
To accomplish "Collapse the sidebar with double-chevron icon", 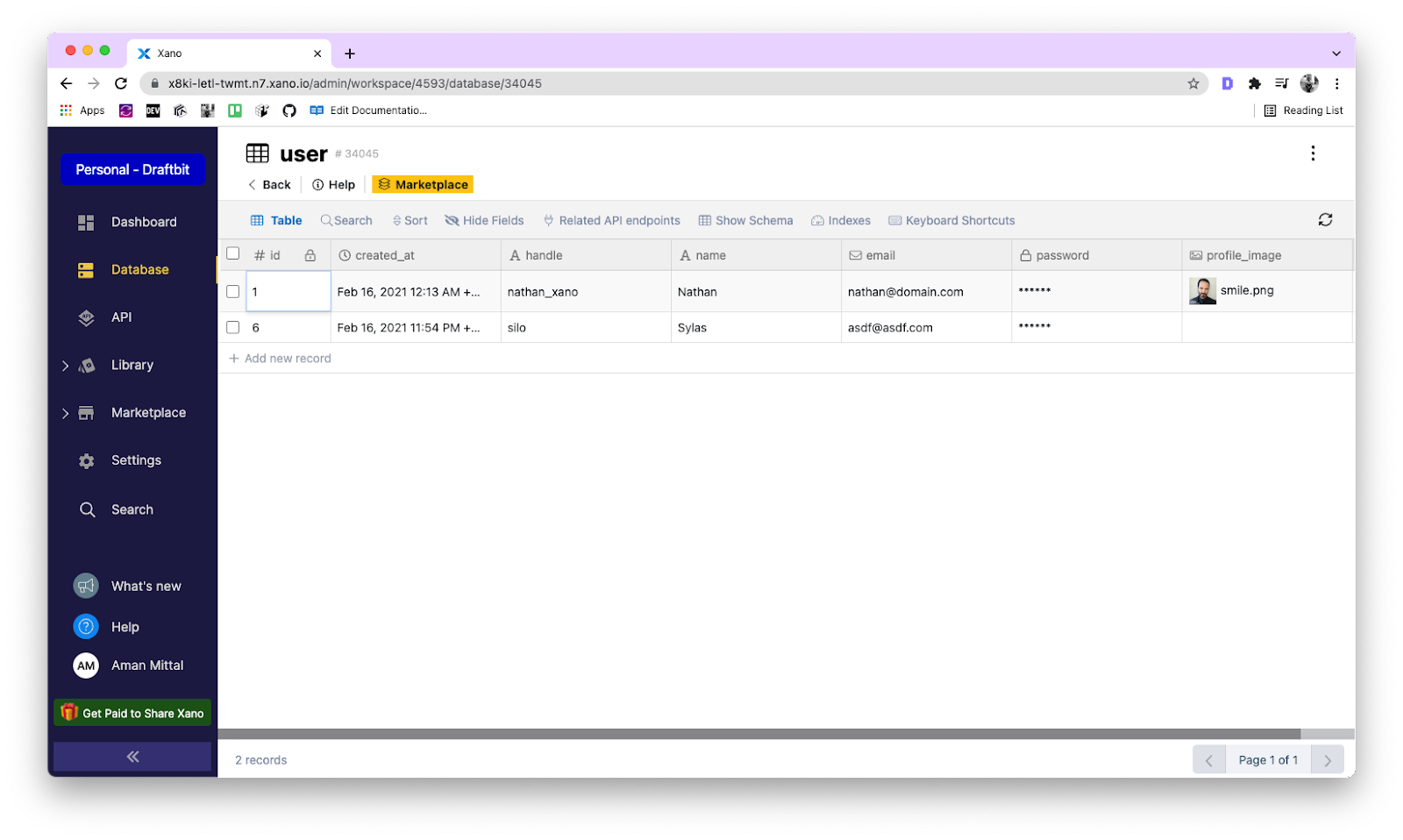I will click(132, 757).
